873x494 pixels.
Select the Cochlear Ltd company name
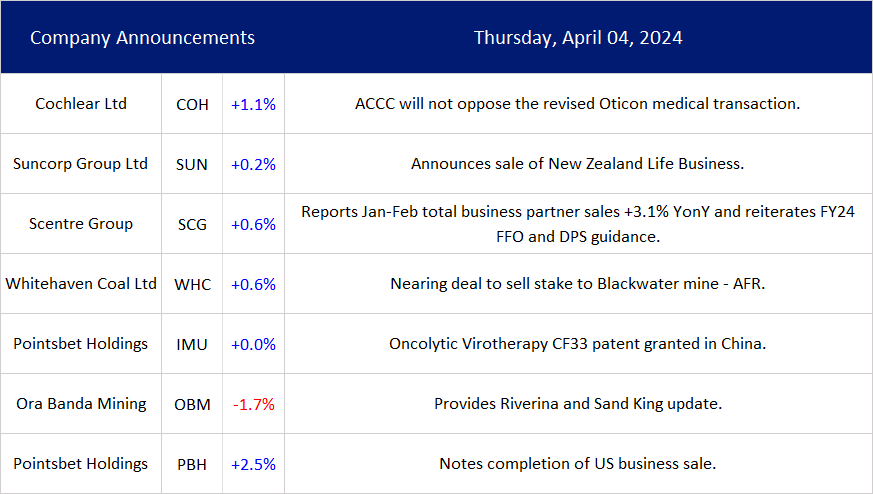click(81, 104)
